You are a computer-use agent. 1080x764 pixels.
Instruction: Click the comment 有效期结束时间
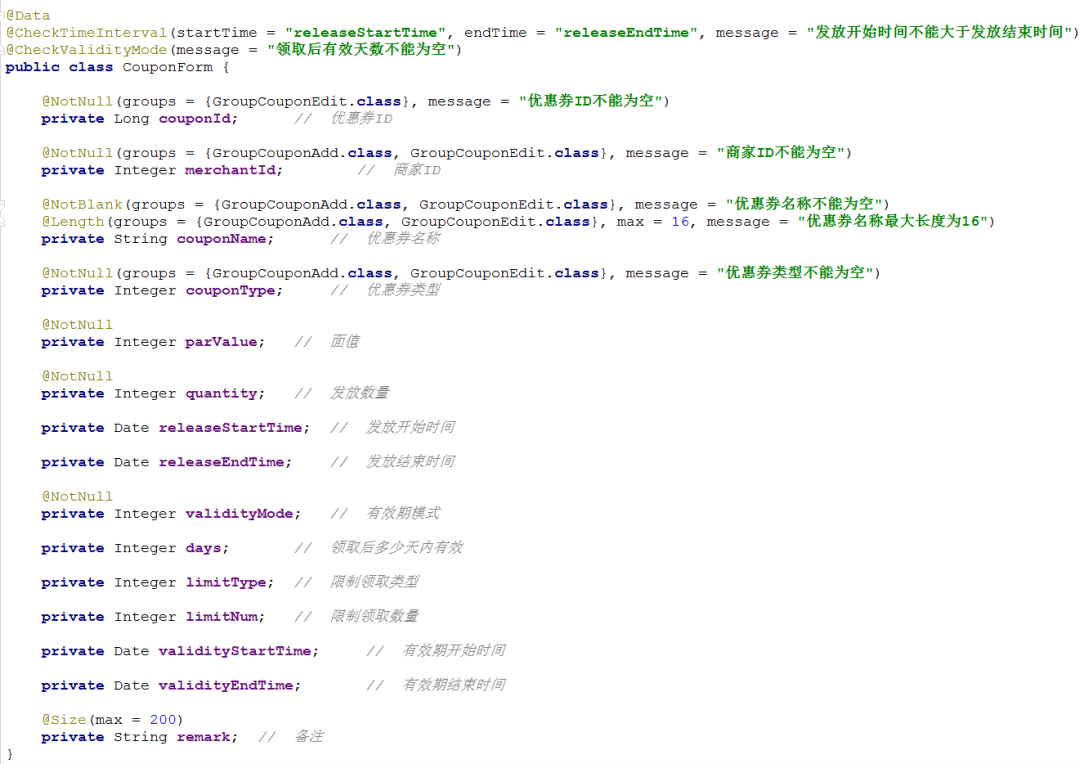tap(454, 685)
